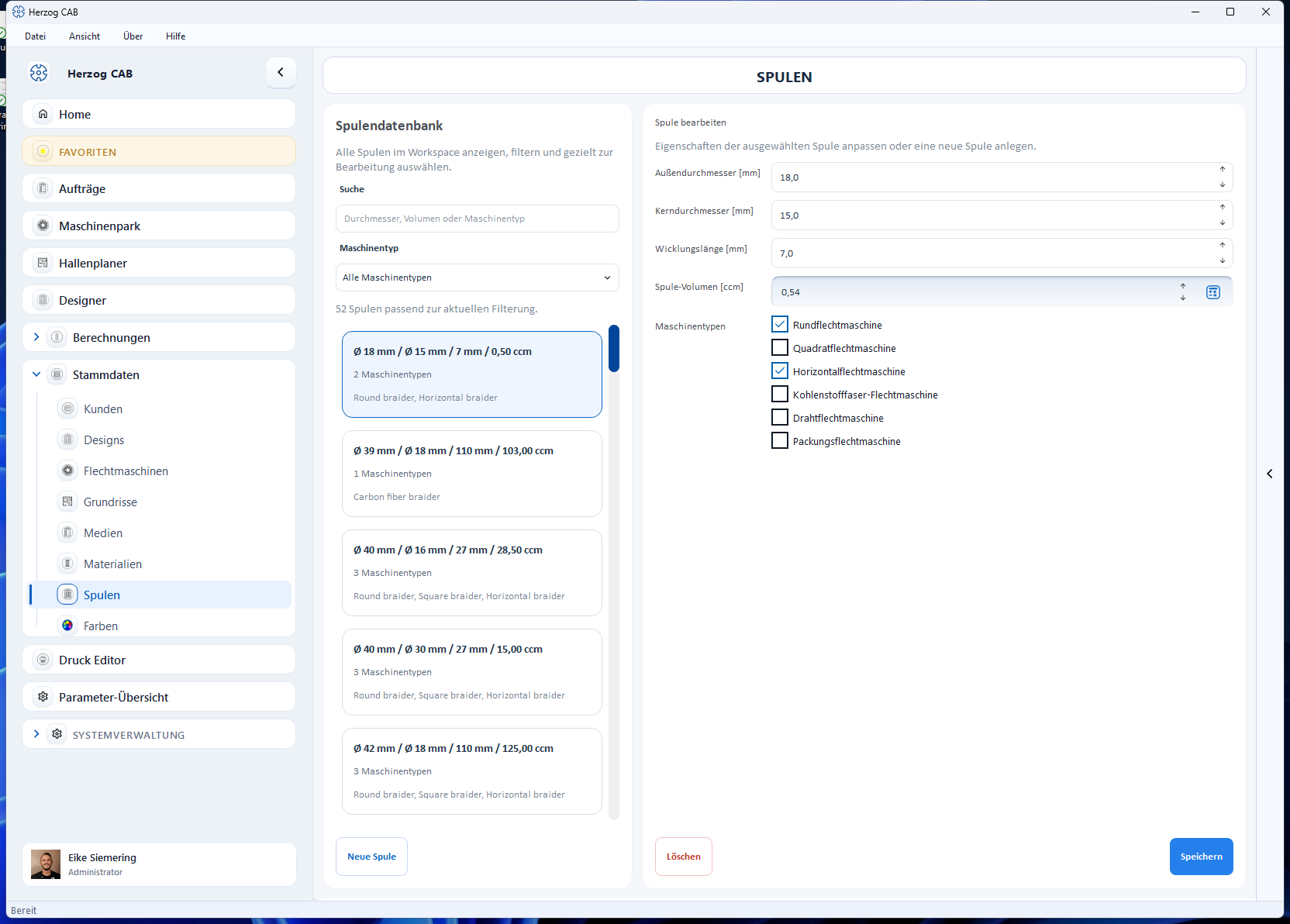
Task: Click Eike Siemering's profile picture
Action: pyautogui.click(x=46, y=864)
